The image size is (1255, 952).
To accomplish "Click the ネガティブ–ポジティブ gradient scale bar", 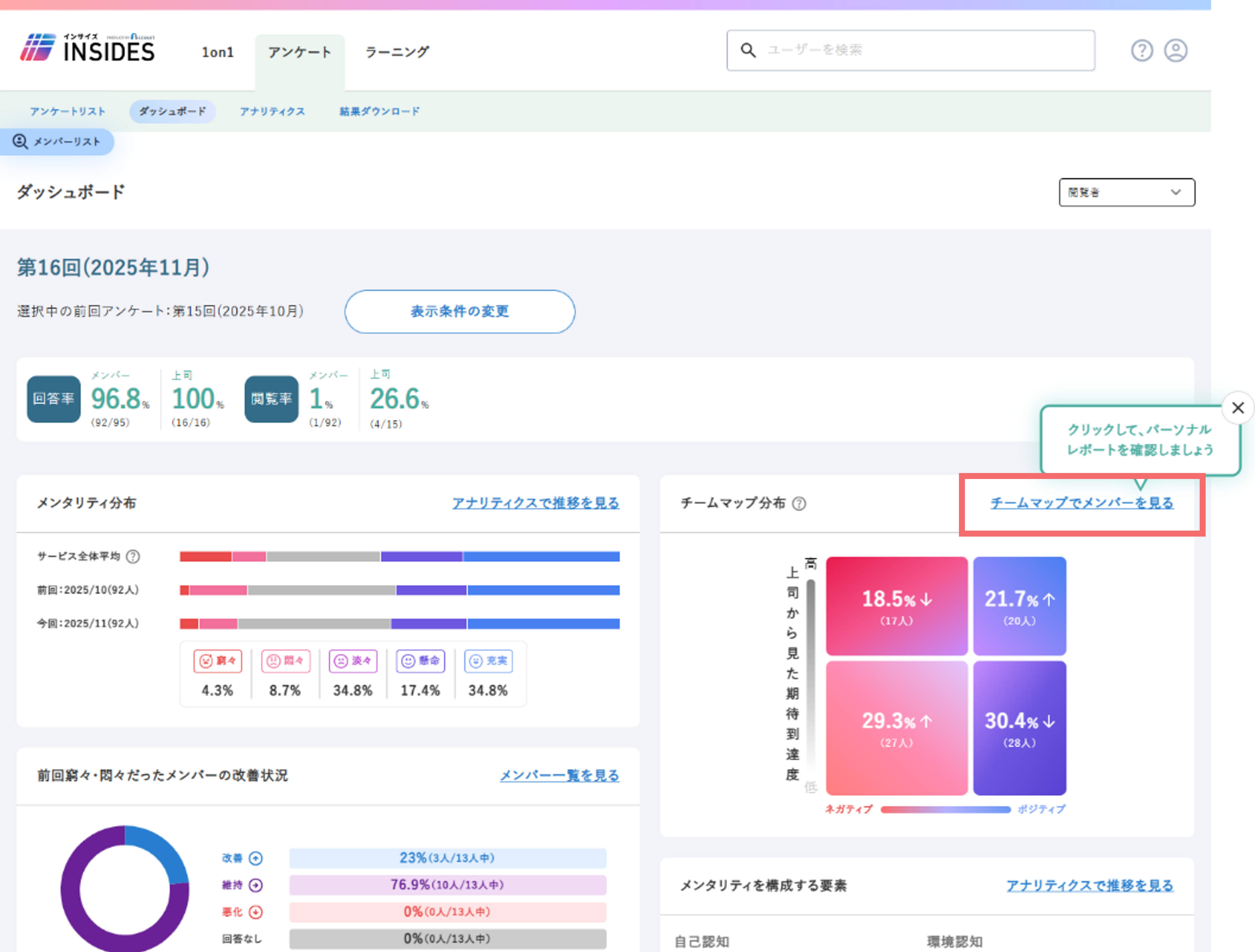I will point(945,809).
